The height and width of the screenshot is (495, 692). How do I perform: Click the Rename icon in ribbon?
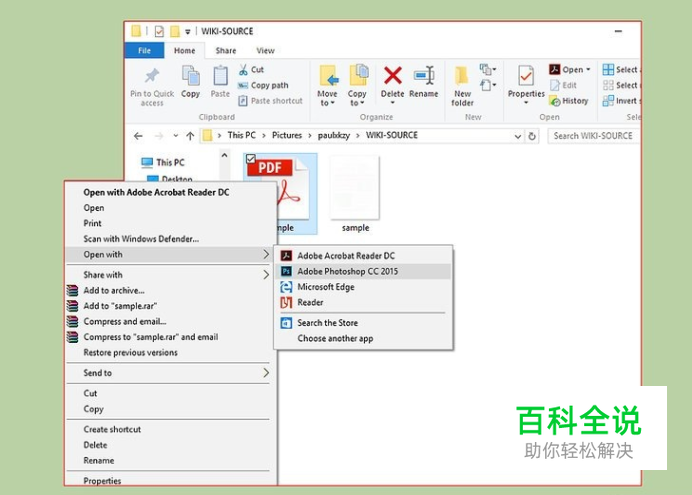pyautogui.click(x=424, y=76)
